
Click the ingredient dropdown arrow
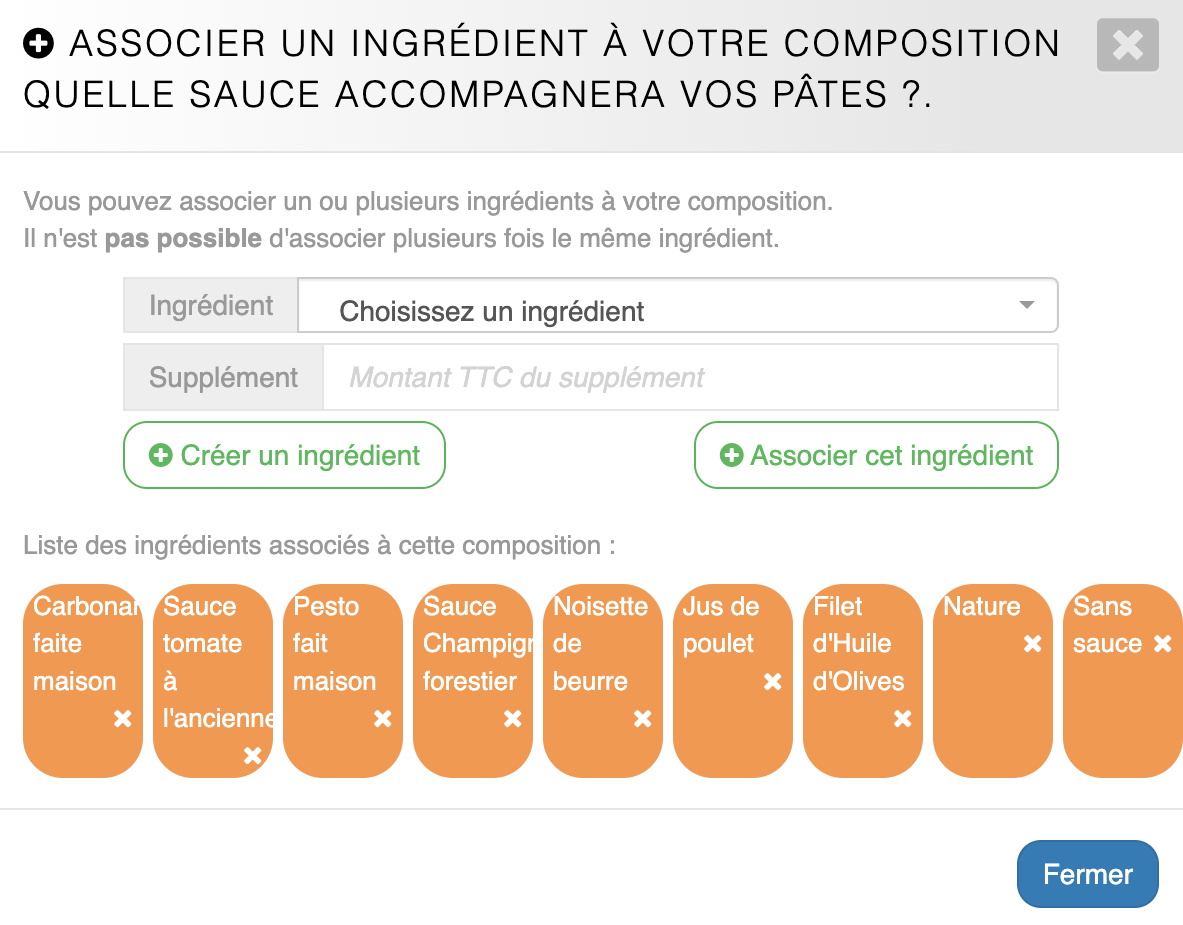(1026, 305)
